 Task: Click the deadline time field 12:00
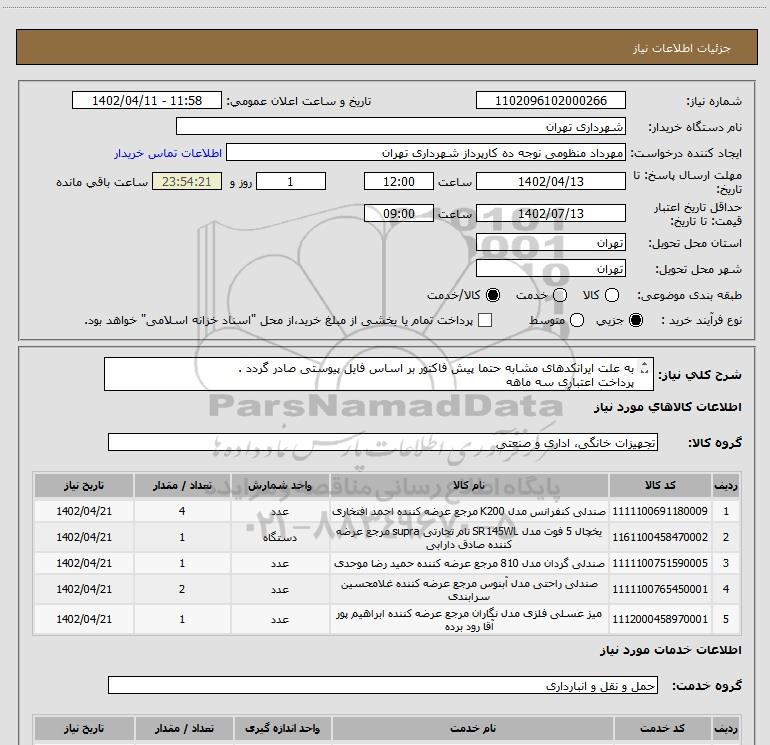point(399,181)
